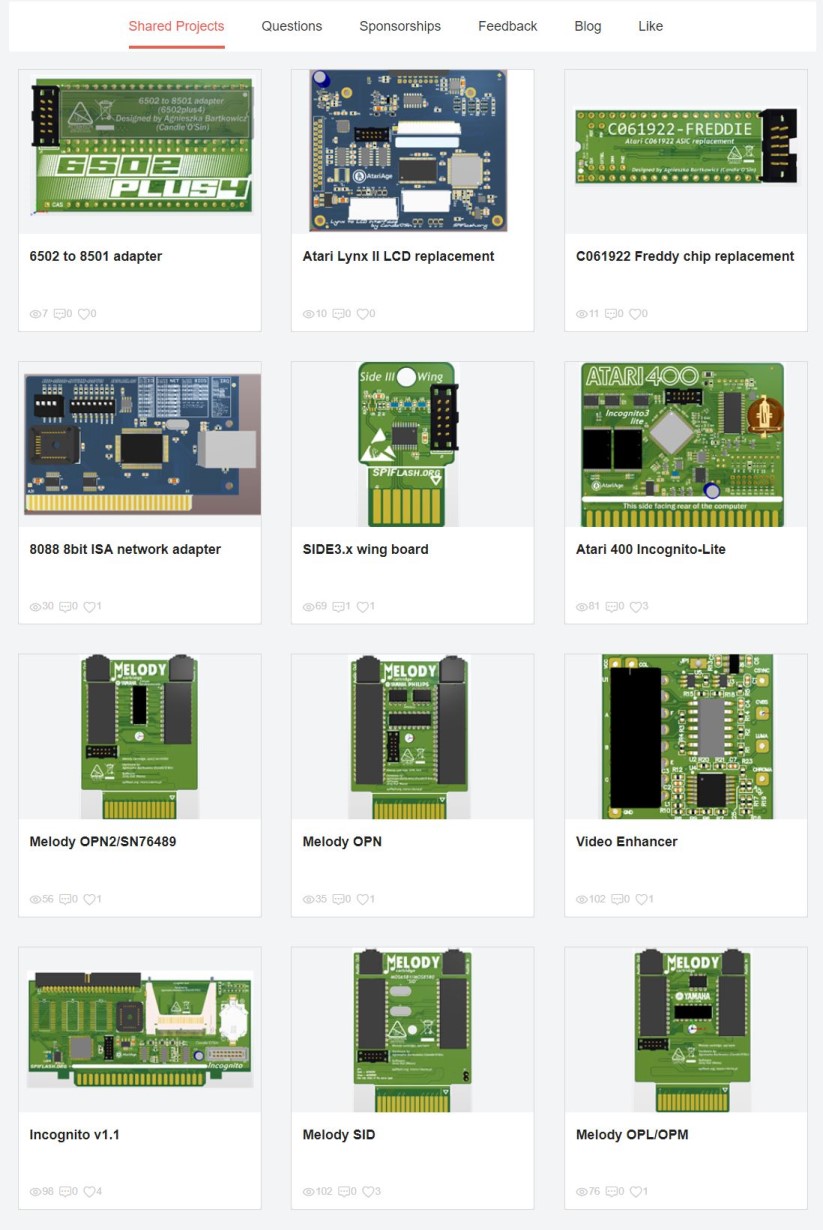Click the comment icon on Melody OPN
The image size is (823, 1230).
(x=338, y=899)
